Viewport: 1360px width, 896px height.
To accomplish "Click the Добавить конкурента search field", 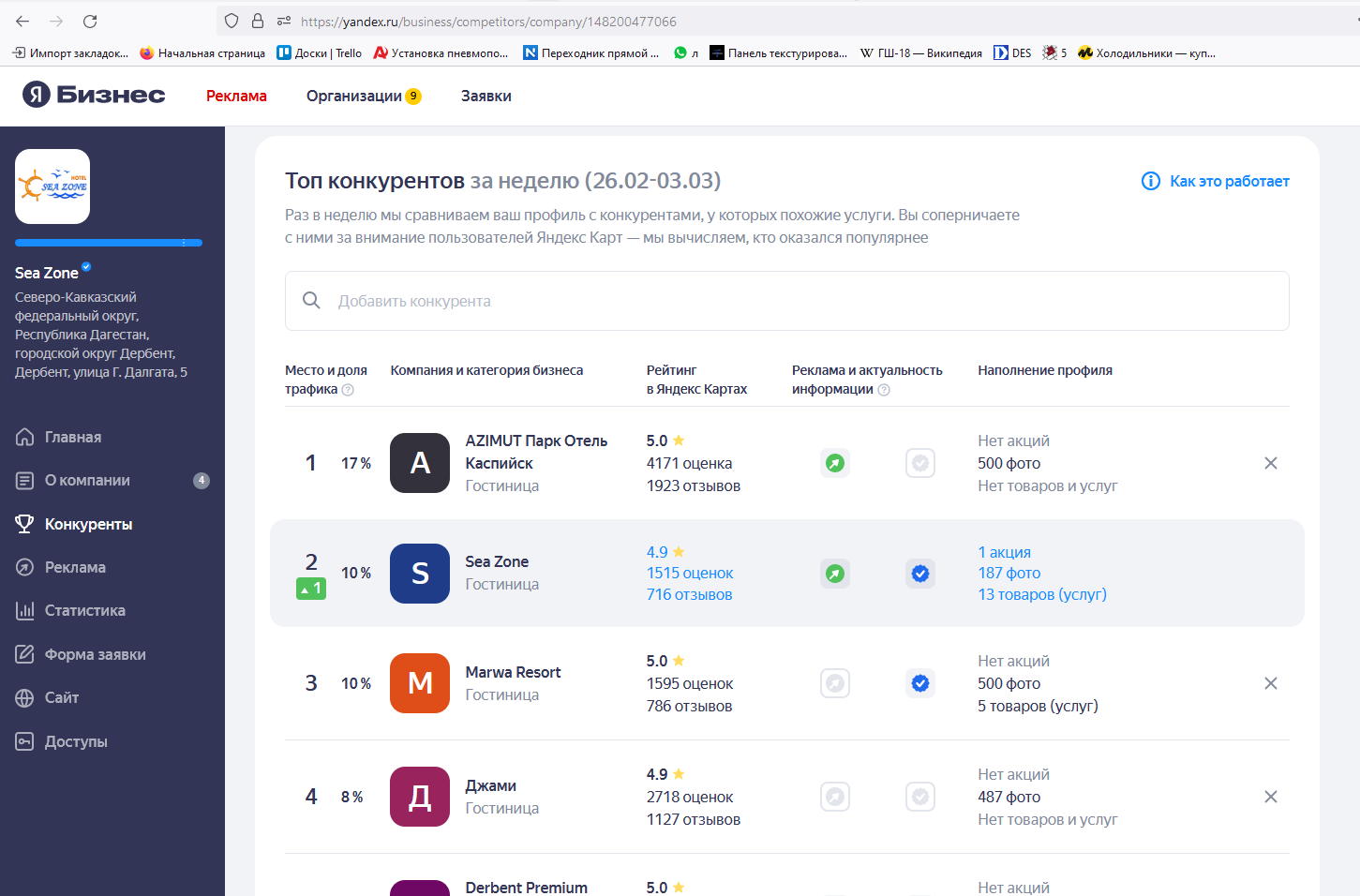I will coord(787,301).
